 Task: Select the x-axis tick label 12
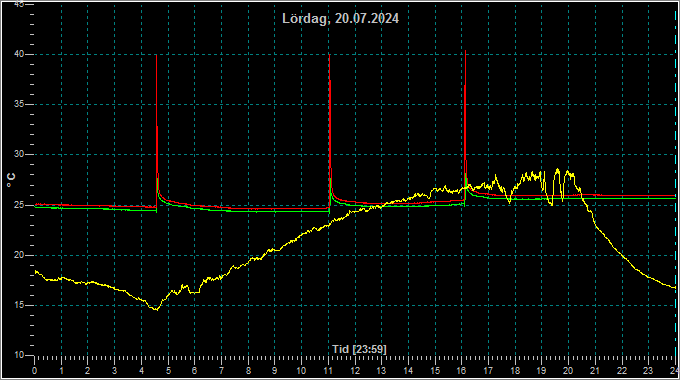click(x=355, y=371)
